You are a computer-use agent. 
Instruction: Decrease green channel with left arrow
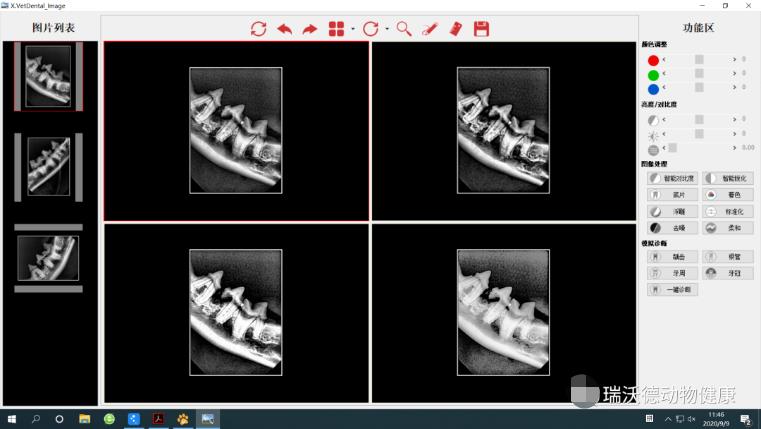(664, 73)
